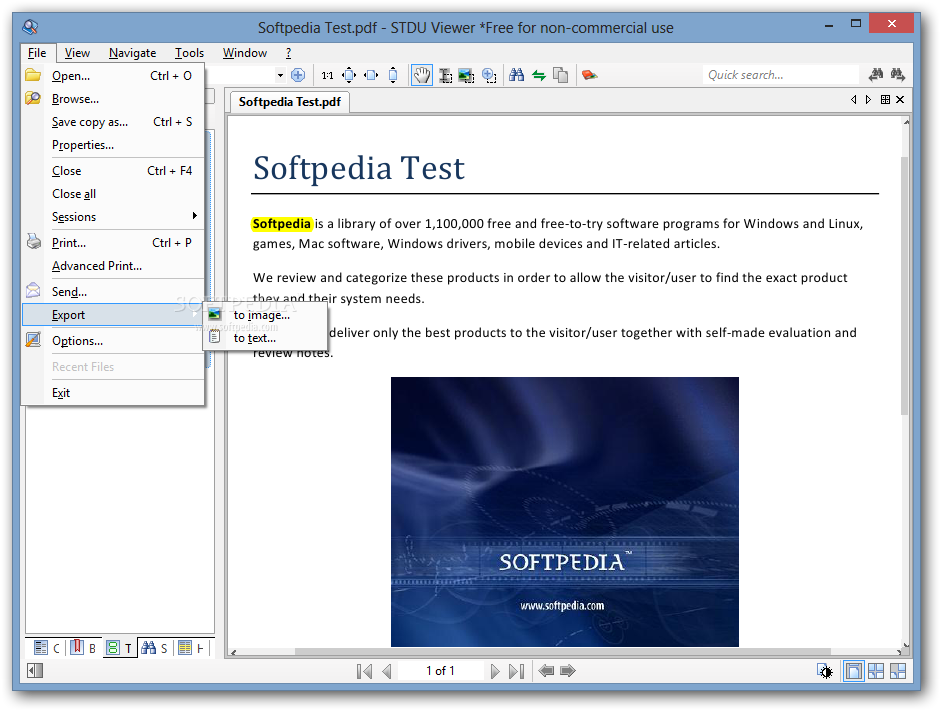Screen dimensions: 941x711
Task: Close the Softpedia Test.pdf document tab
Action: (x=900, y=100)
